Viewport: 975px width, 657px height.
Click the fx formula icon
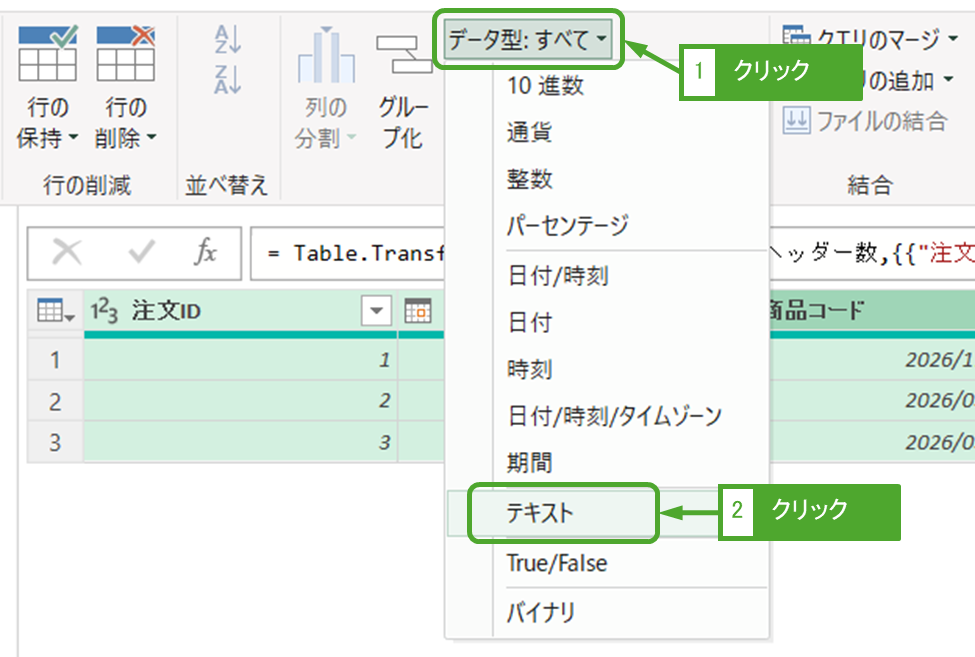[x=205, y=253]
